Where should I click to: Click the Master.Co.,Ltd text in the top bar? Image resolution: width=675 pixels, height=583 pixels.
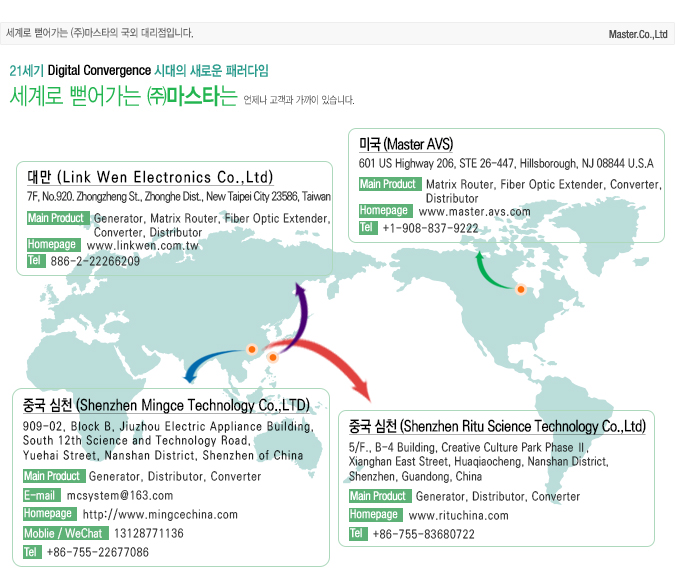(x=638, y=34)
